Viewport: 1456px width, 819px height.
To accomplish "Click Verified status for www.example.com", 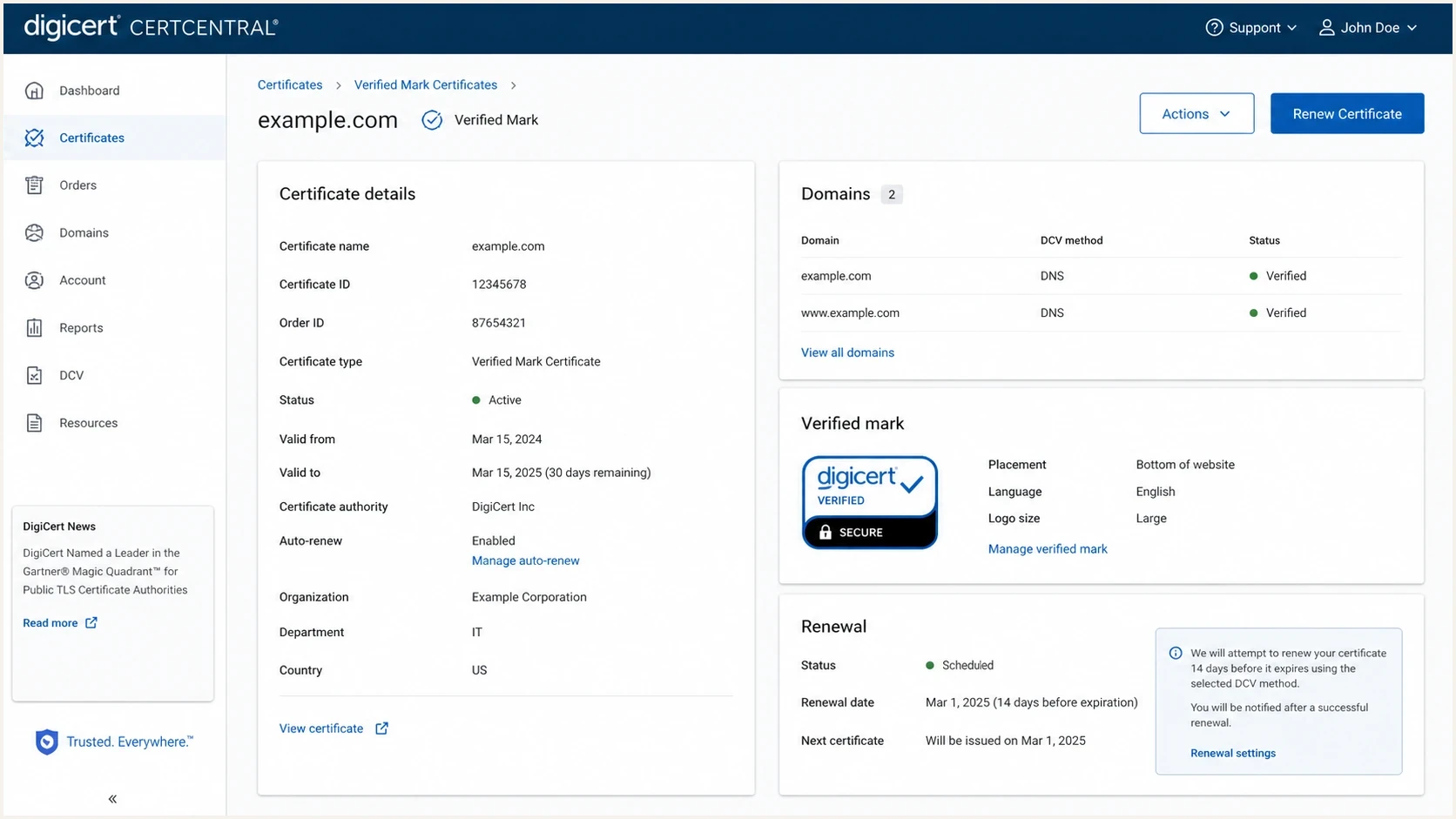I will [x=1277, y=312].
